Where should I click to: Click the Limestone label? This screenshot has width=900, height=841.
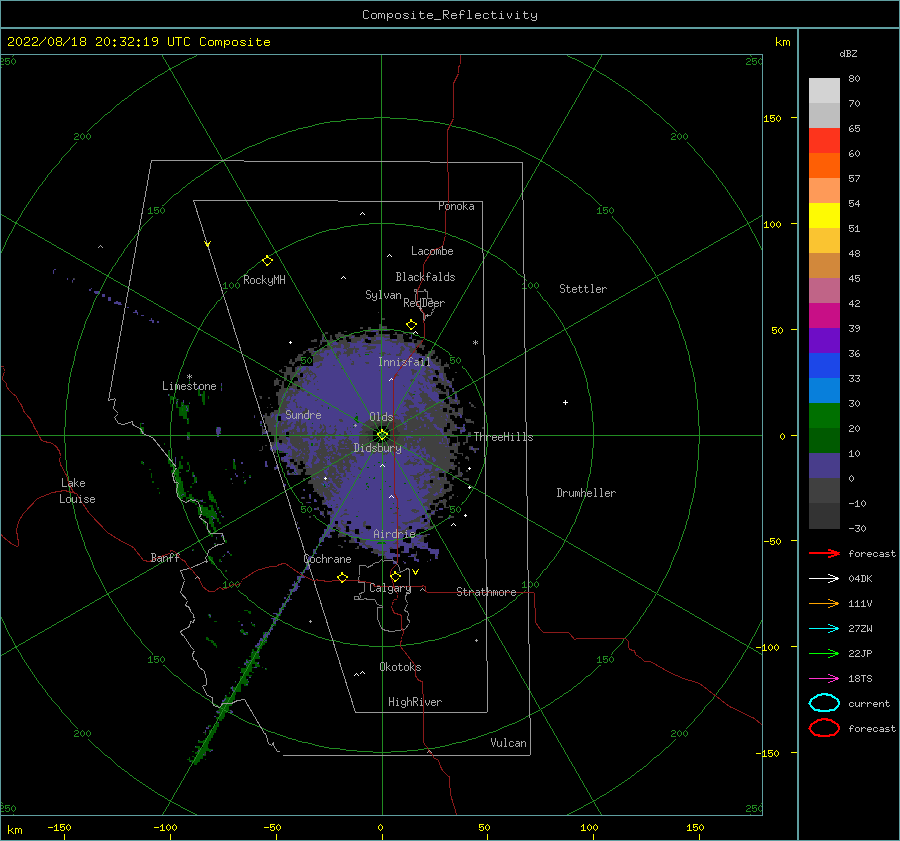(x=189, y=386)
